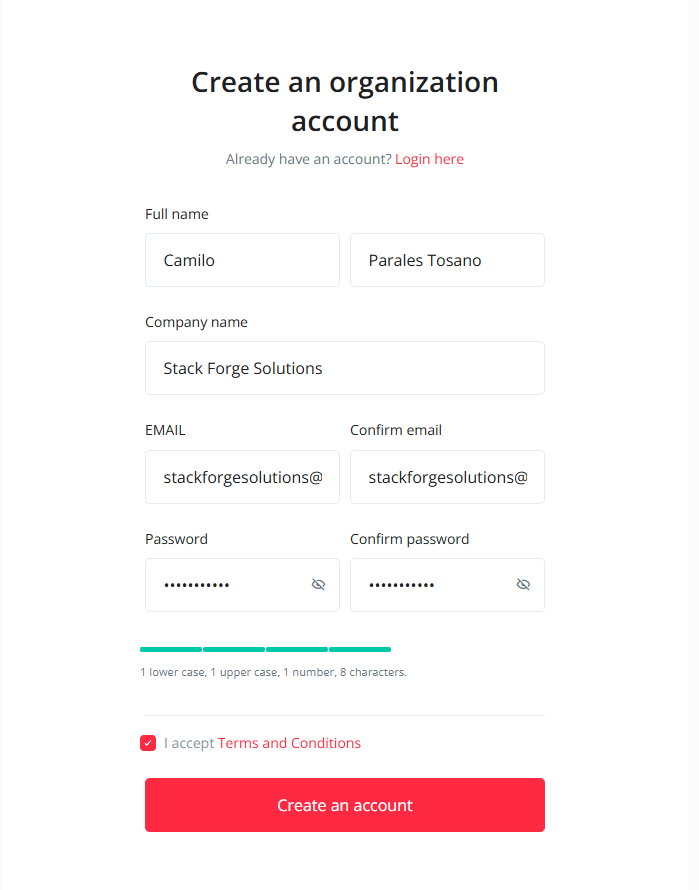Screen dimensions: 699x890
Task: Select the Password input box
Action: 230,584
